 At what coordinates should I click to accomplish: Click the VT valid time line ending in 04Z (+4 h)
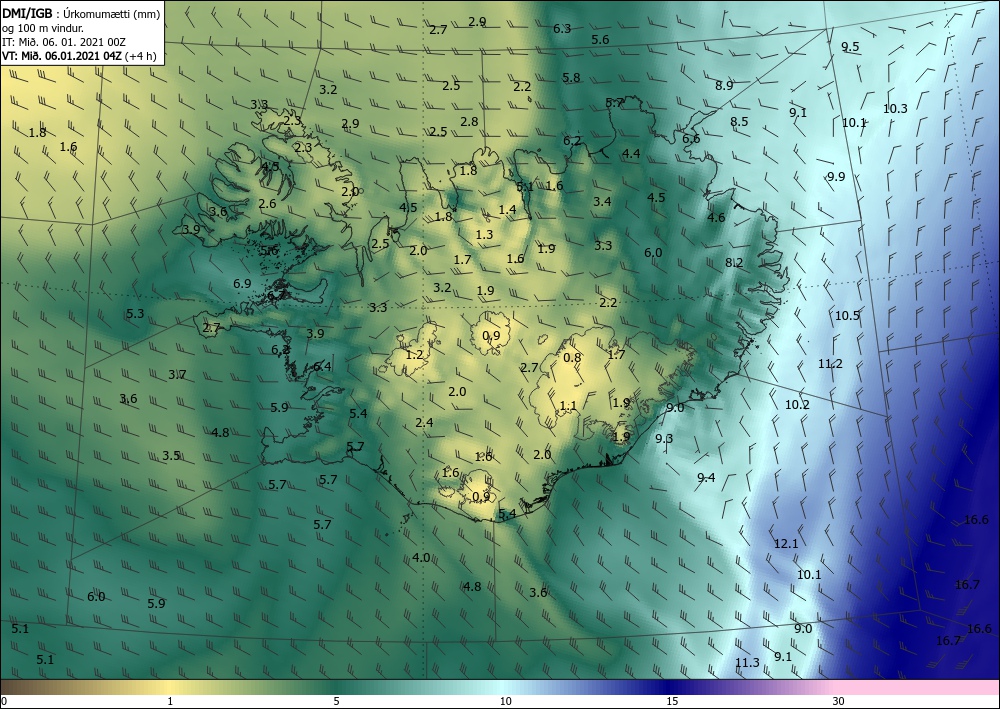tap(77, 55)
